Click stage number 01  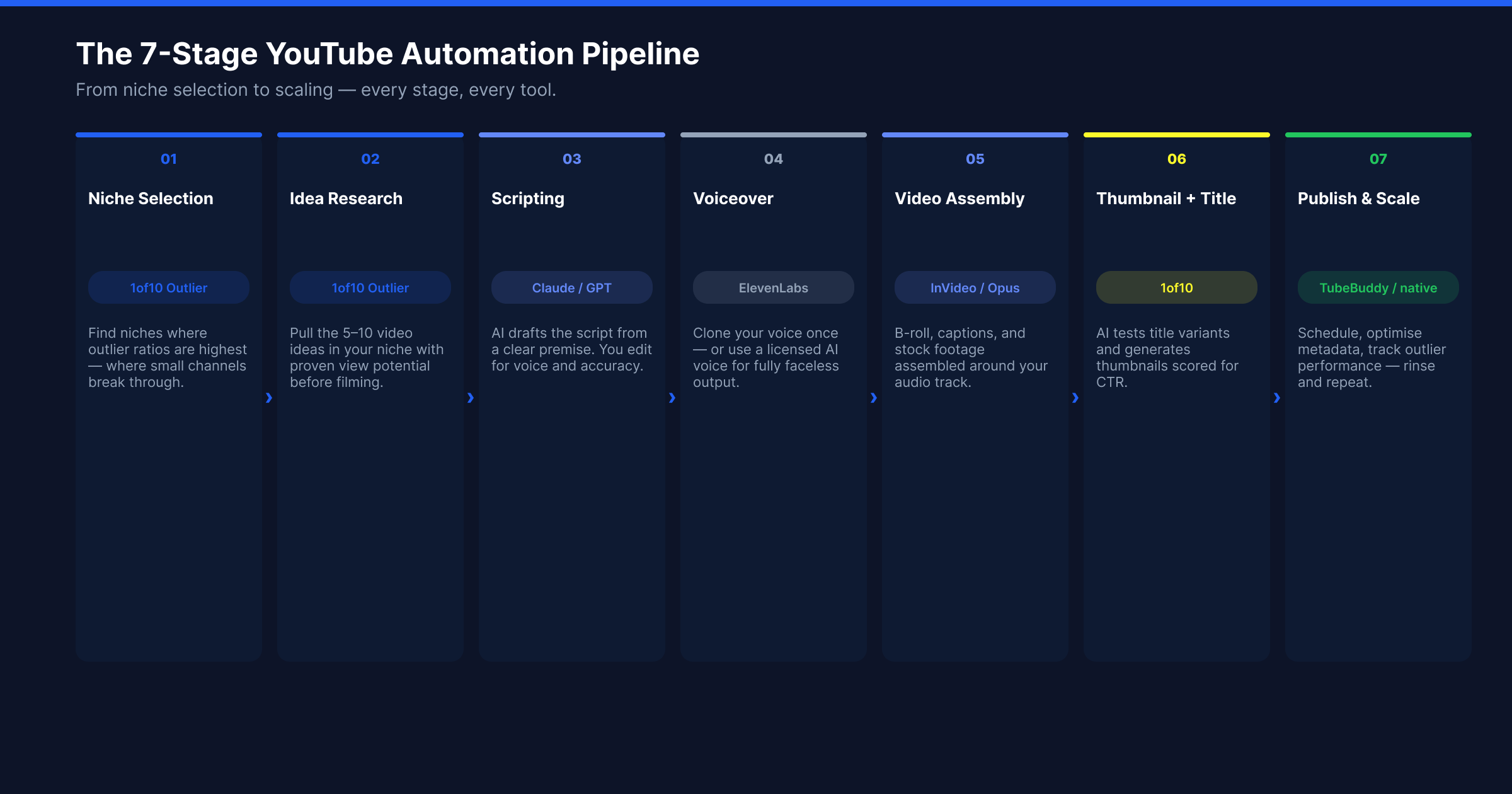[x=169, y=159]
